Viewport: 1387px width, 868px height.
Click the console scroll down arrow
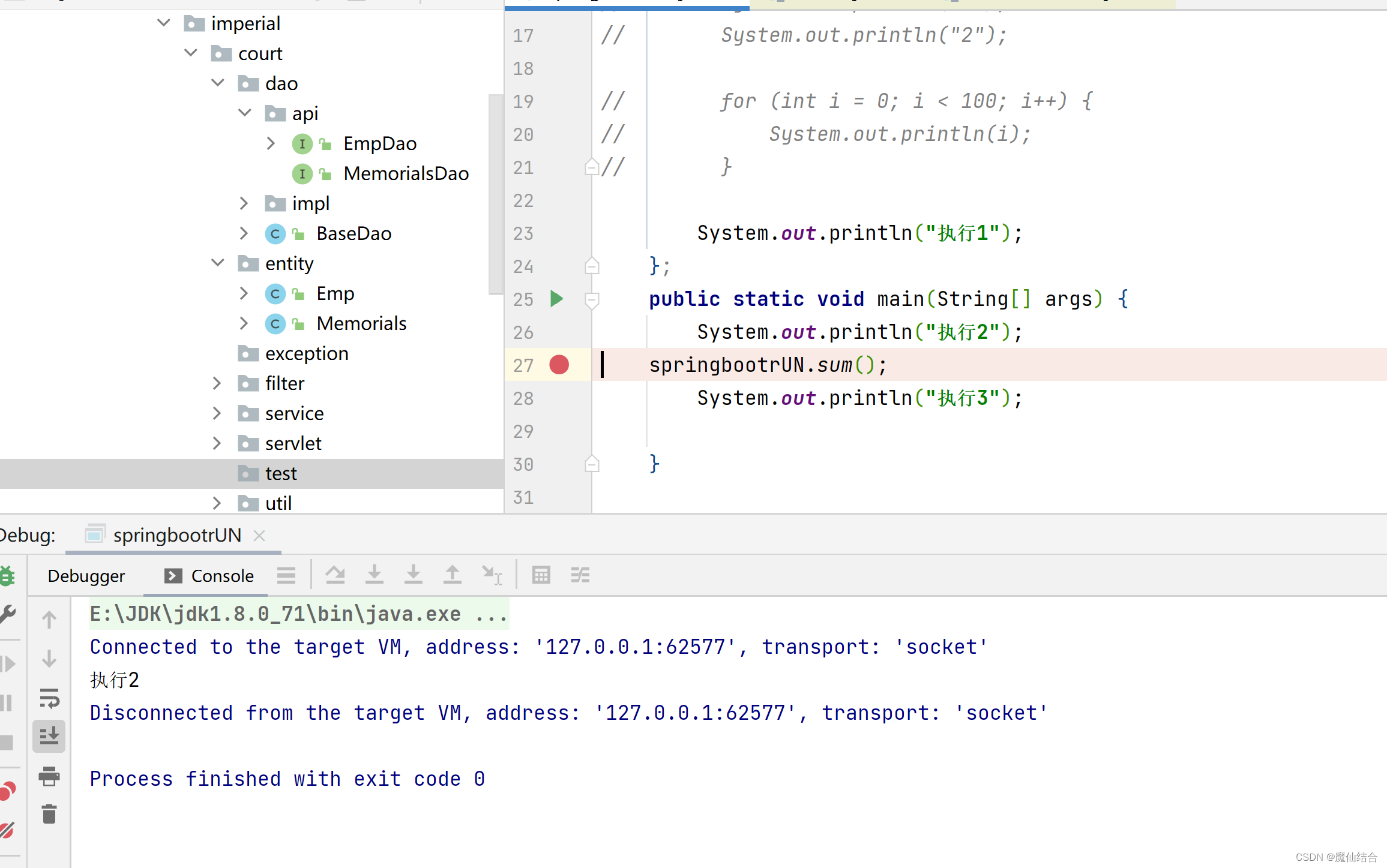point(49,659)
